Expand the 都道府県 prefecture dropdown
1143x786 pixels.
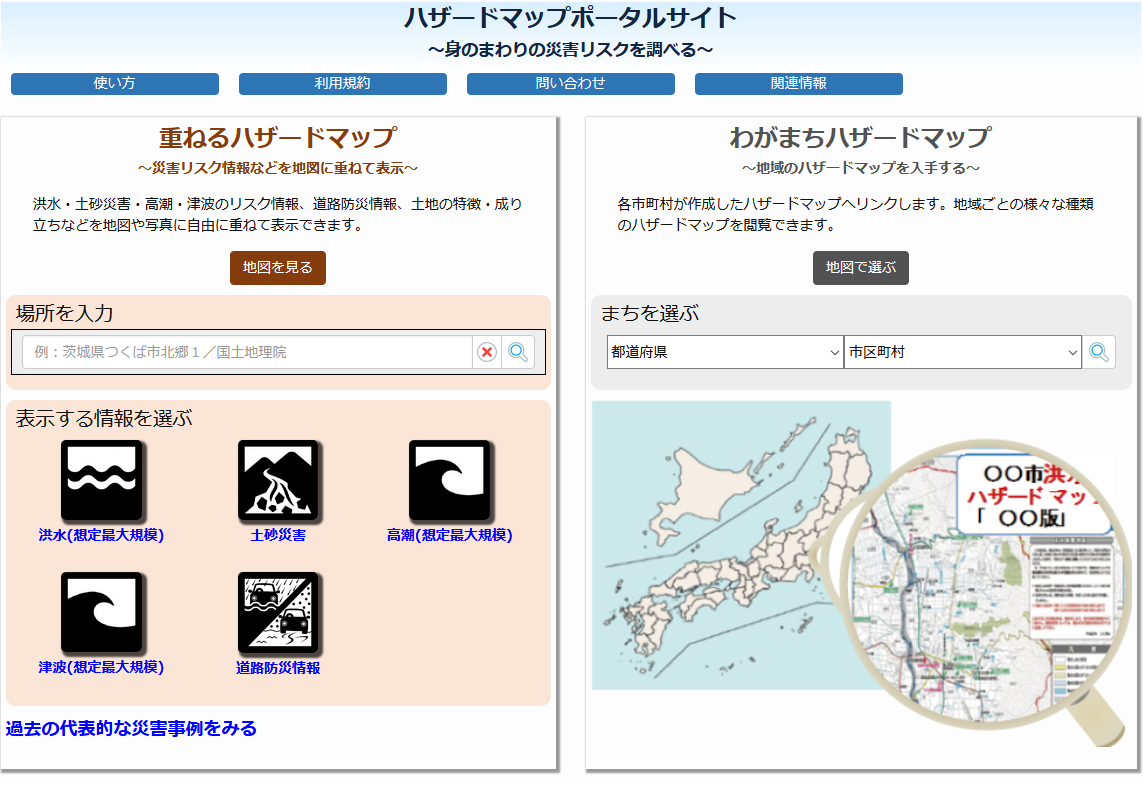coord(725,352)
